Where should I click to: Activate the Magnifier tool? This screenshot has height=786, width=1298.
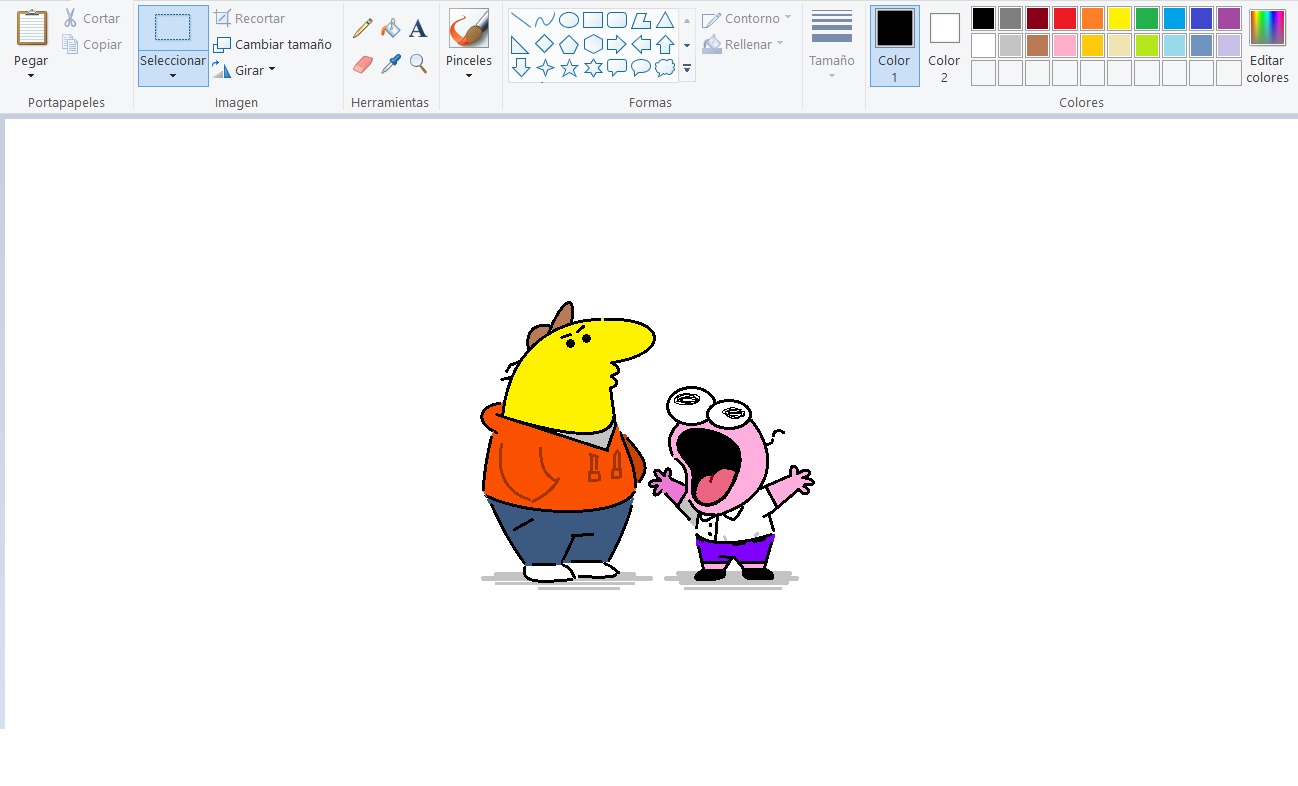pyautogui.click(x=418, y=64)
